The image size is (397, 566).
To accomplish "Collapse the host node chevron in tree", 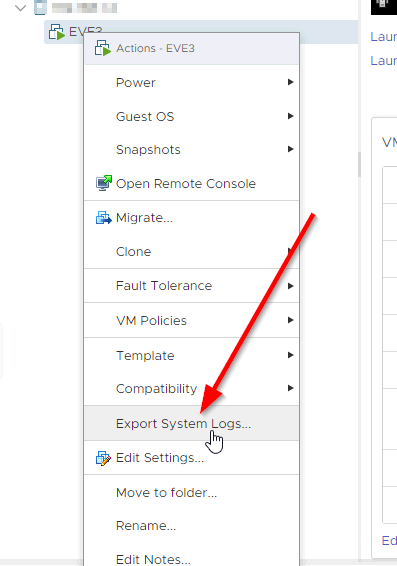I will (21, 8).
